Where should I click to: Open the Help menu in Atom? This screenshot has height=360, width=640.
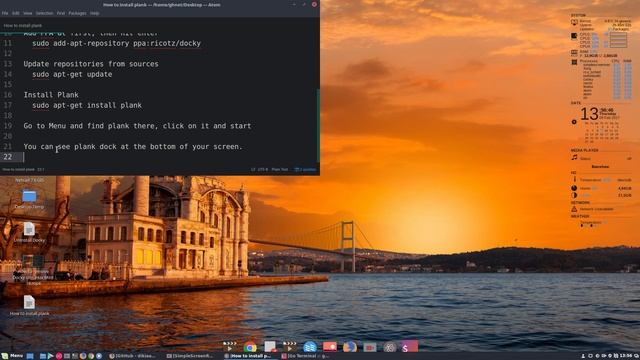tap(94, 13)
